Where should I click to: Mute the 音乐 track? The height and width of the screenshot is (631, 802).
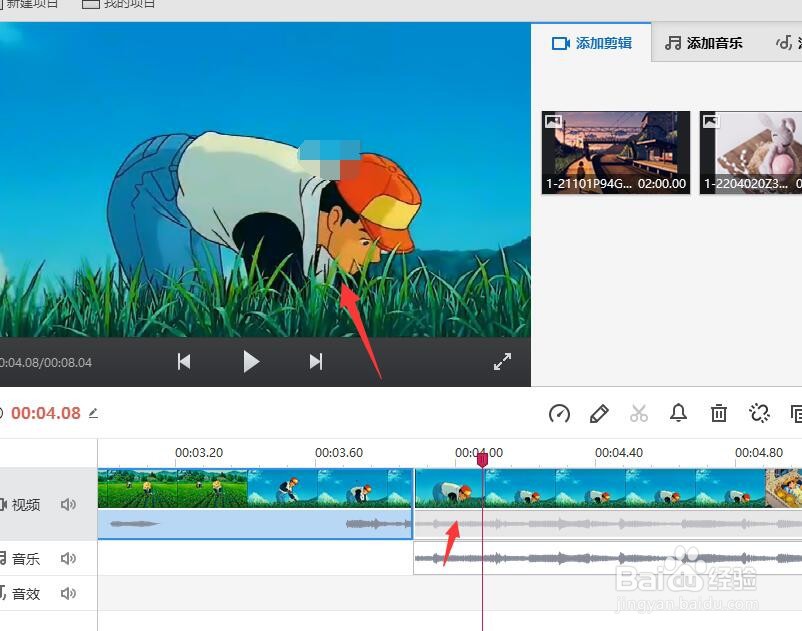pos(69,558)
